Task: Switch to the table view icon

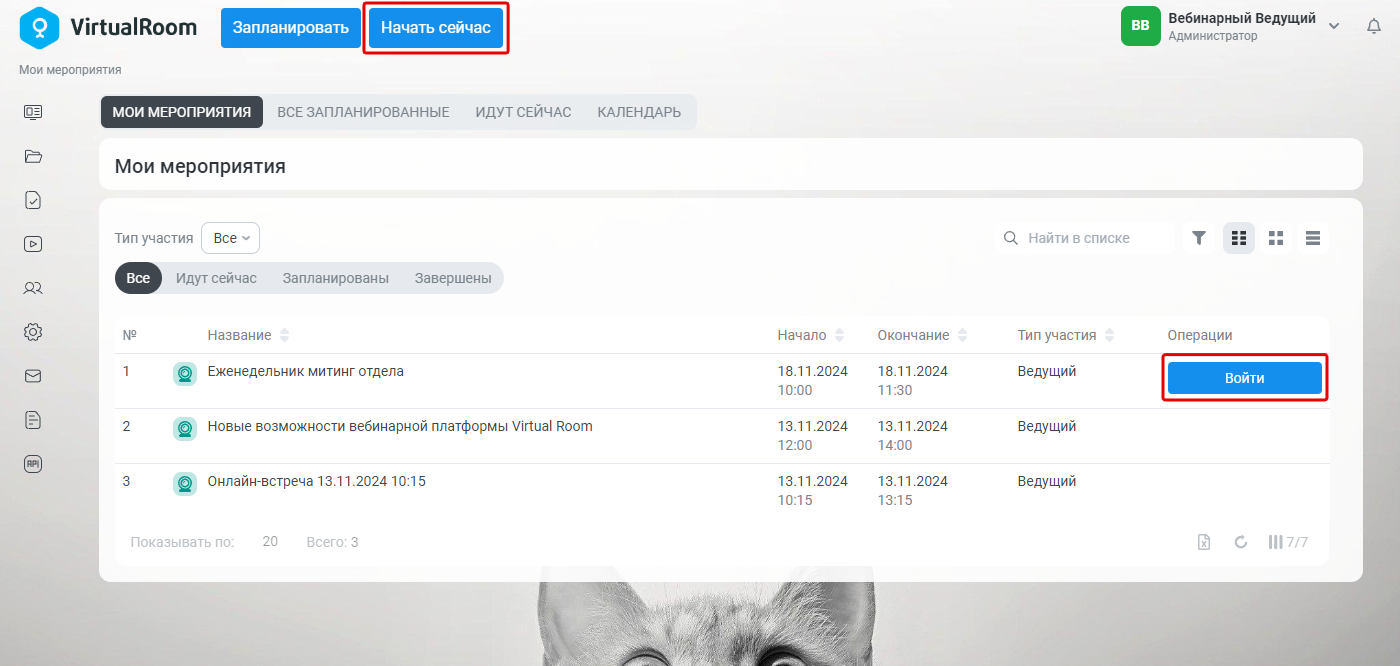Action: (x=1239, y=238)
